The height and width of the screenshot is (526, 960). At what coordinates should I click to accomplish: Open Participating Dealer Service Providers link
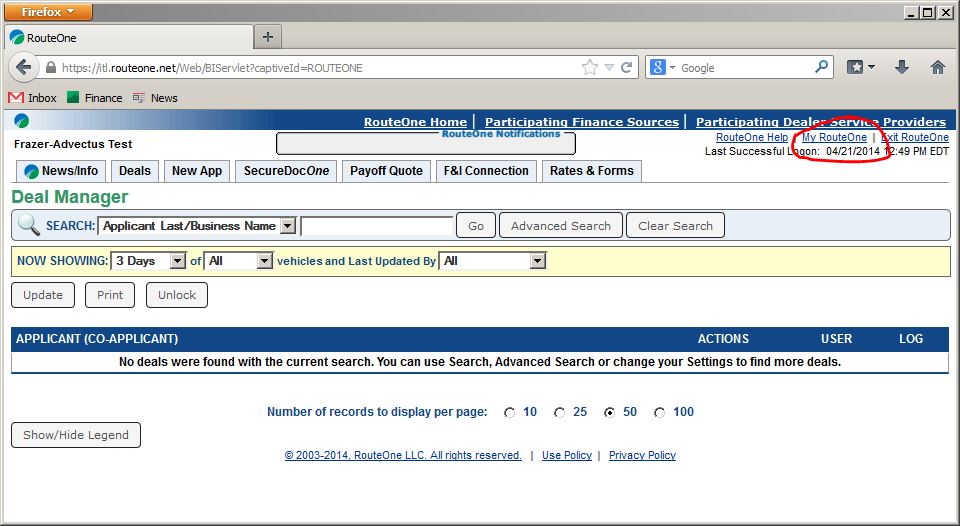(x=820, y=122)
